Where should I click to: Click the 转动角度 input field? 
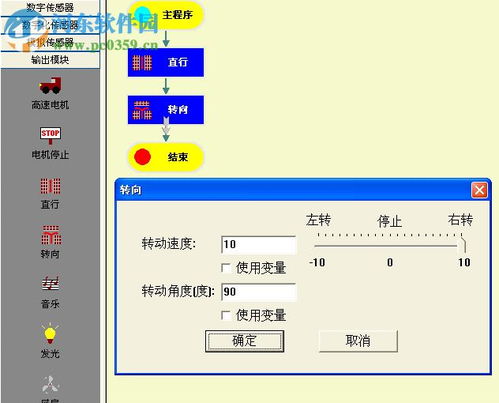[258, 292]
